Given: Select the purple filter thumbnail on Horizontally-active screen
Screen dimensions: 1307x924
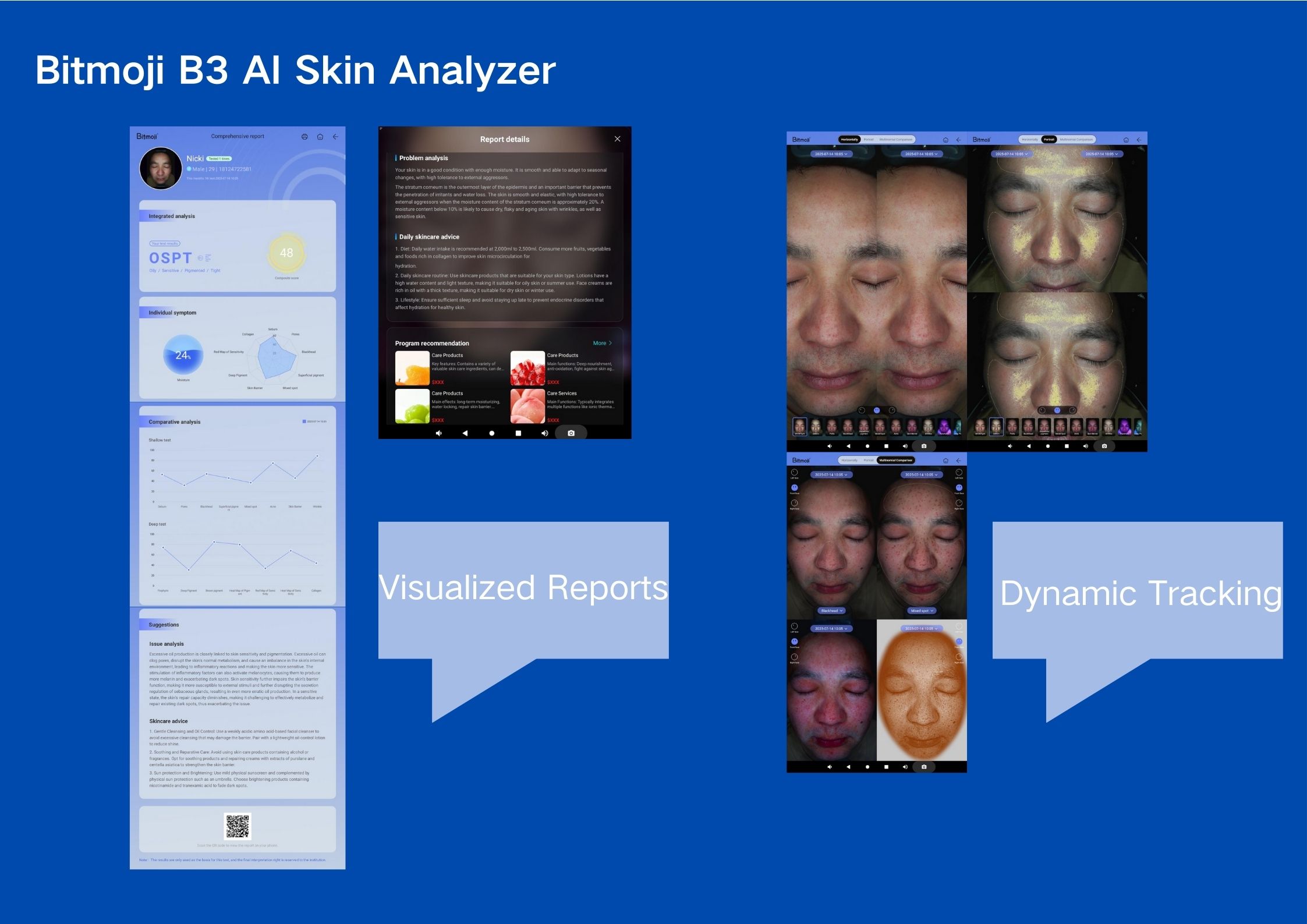Looking at the screenshot, I should [x=944, y=427].
